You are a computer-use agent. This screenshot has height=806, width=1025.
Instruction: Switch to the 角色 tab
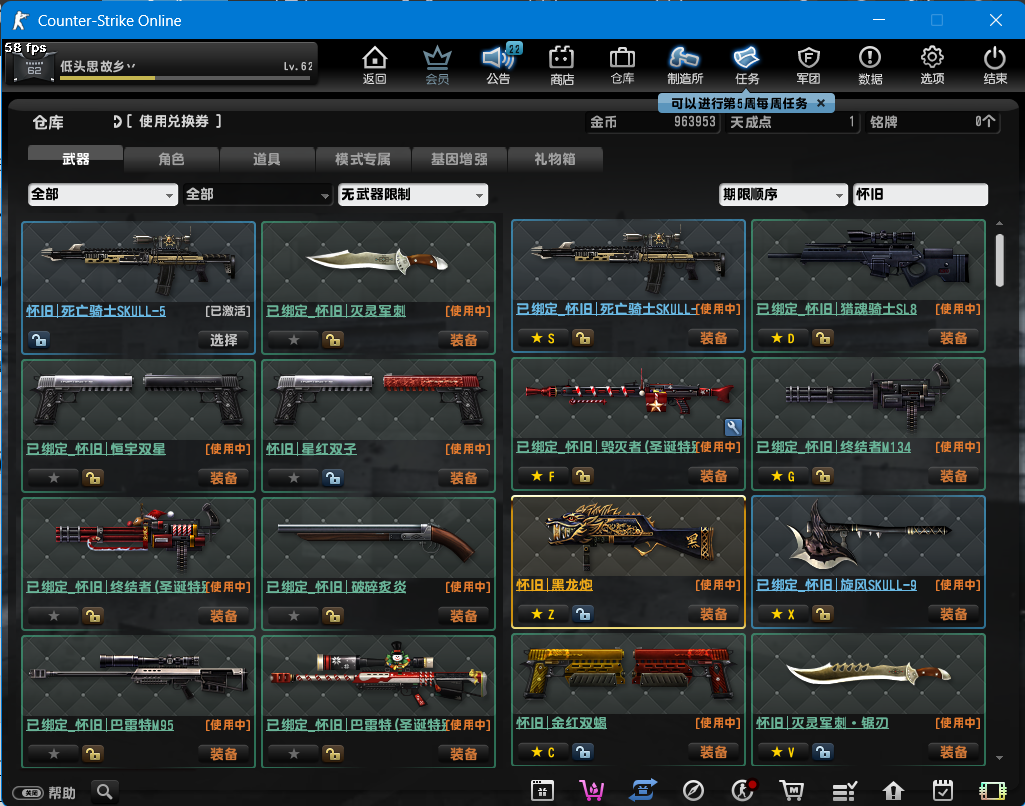[171, 159]
